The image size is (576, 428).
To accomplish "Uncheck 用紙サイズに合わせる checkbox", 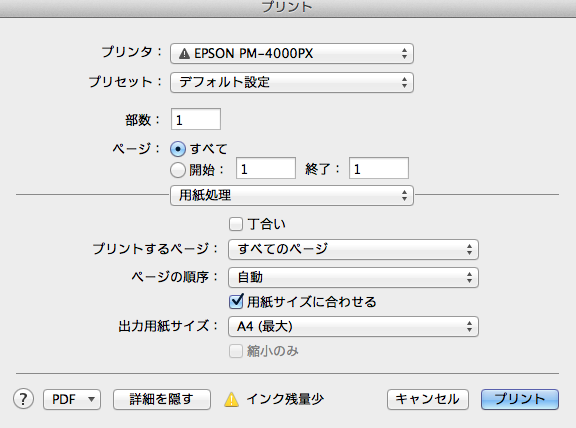I will pyautogui.click(x=236, y=302).
